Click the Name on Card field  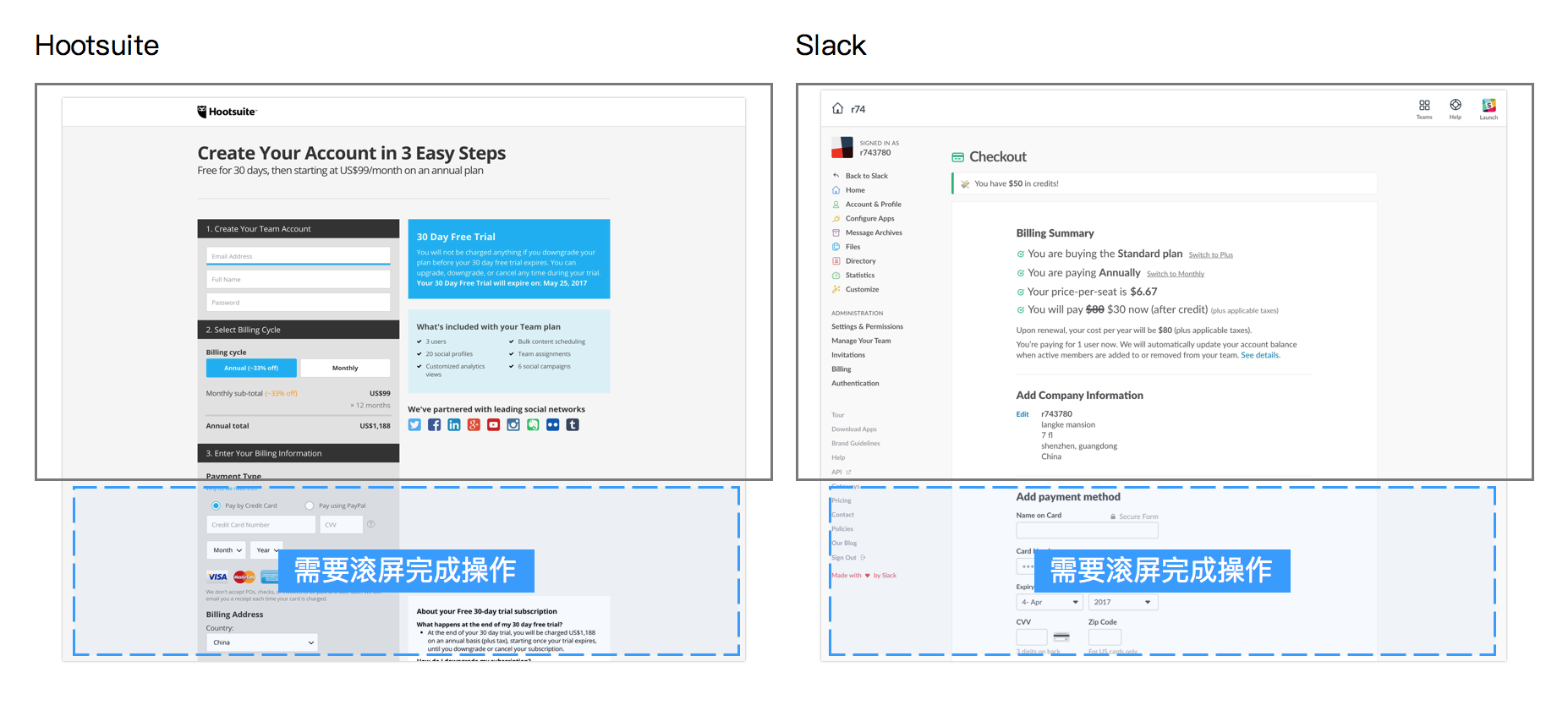point(1087,531)
